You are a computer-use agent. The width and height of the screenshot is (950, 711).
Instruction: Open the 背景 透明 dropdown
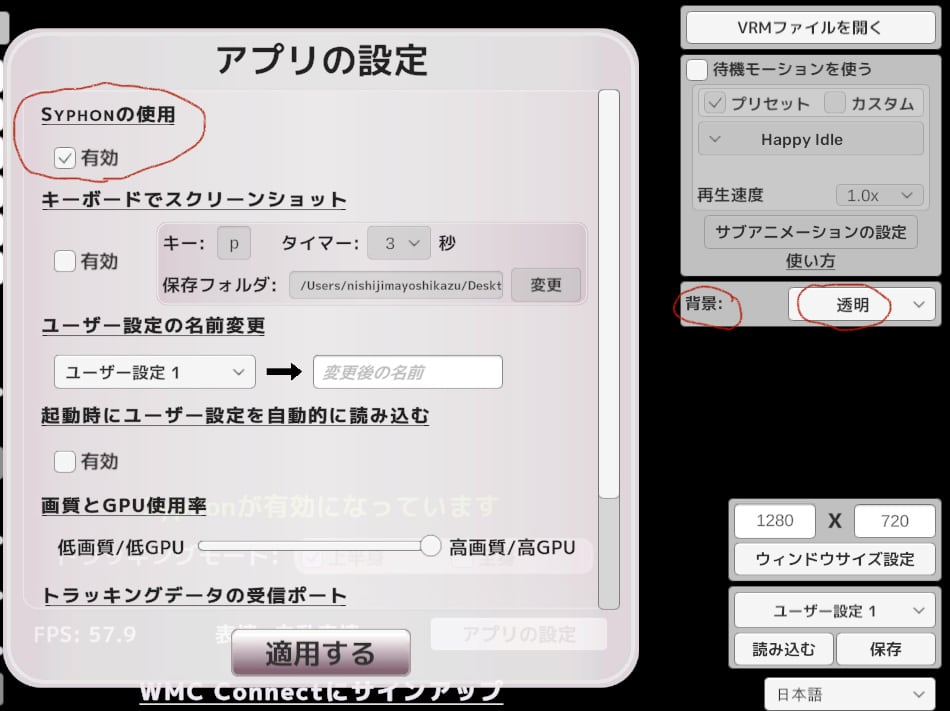(x=863, y=306)
